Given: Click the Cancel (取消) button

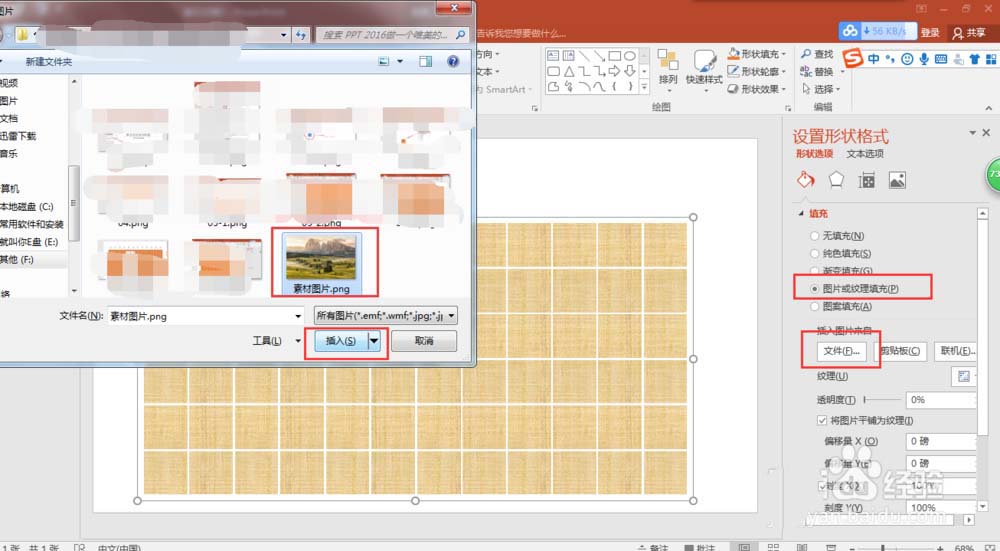Looking at the screenshot, I should click(x=424, y=341).
